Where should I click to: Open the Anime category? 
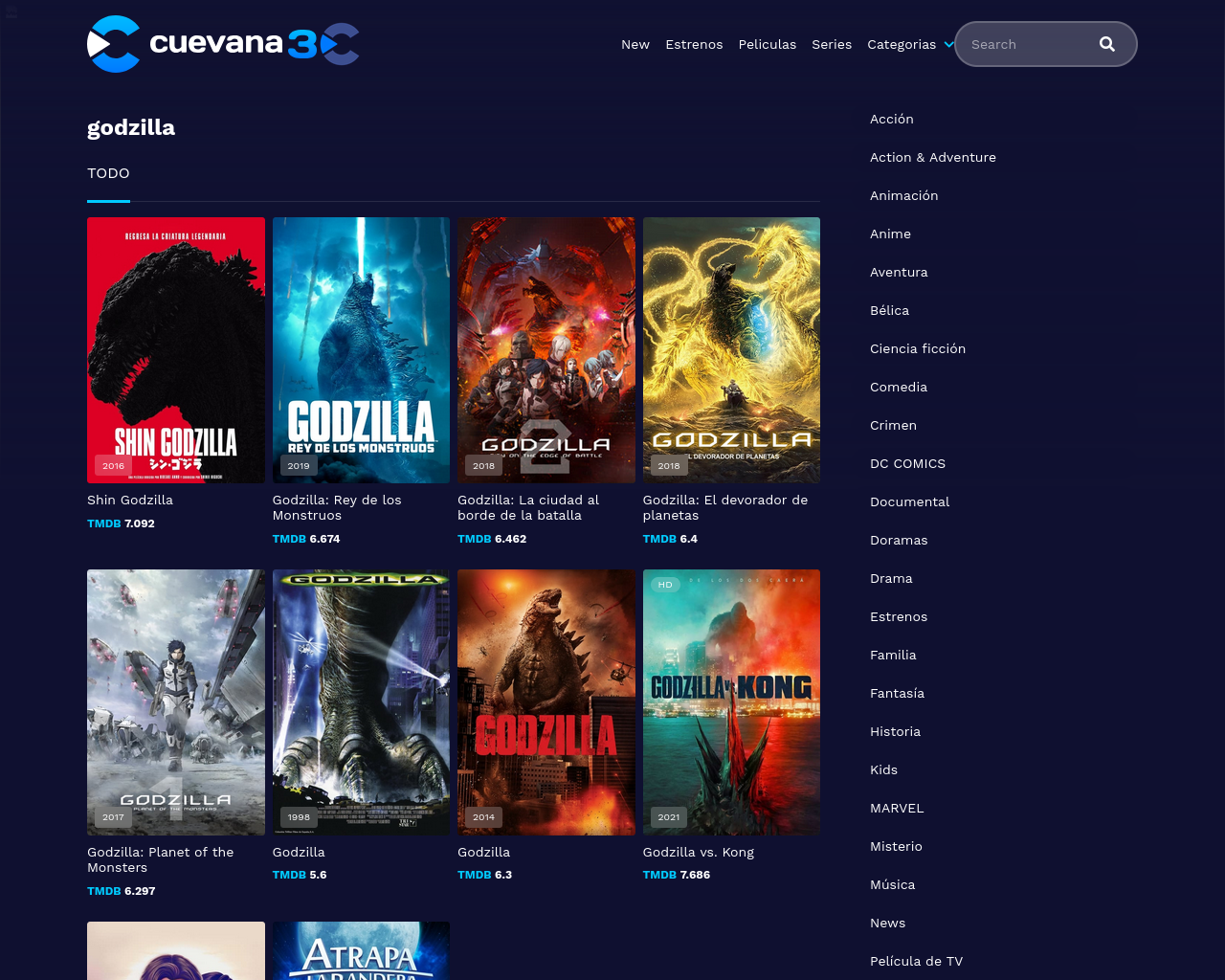890,234
